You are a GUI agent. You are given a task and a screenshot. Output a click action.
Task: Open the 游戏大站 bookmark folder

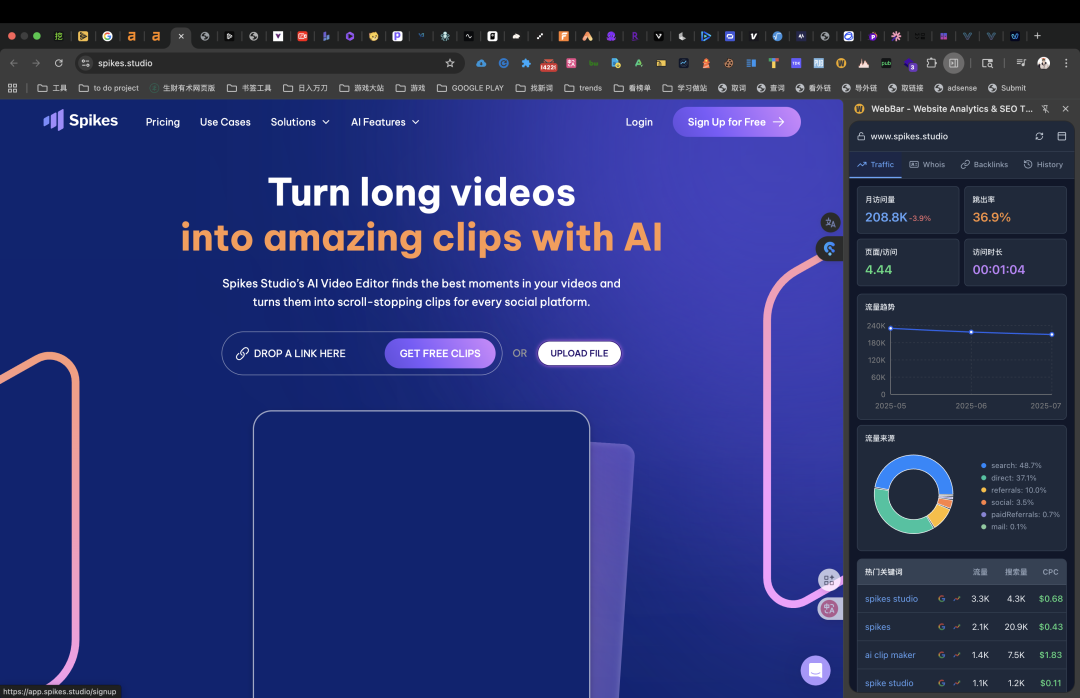[x=362, y=88]
